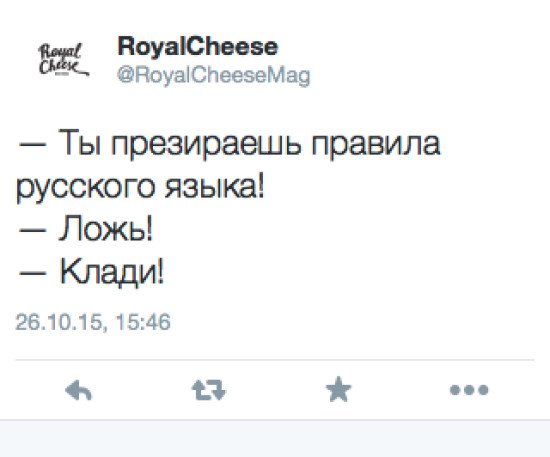Viewport: 550px width, 457px height.
Task: Click the word "правила" in the tweet
Action: tap(376, 144)
